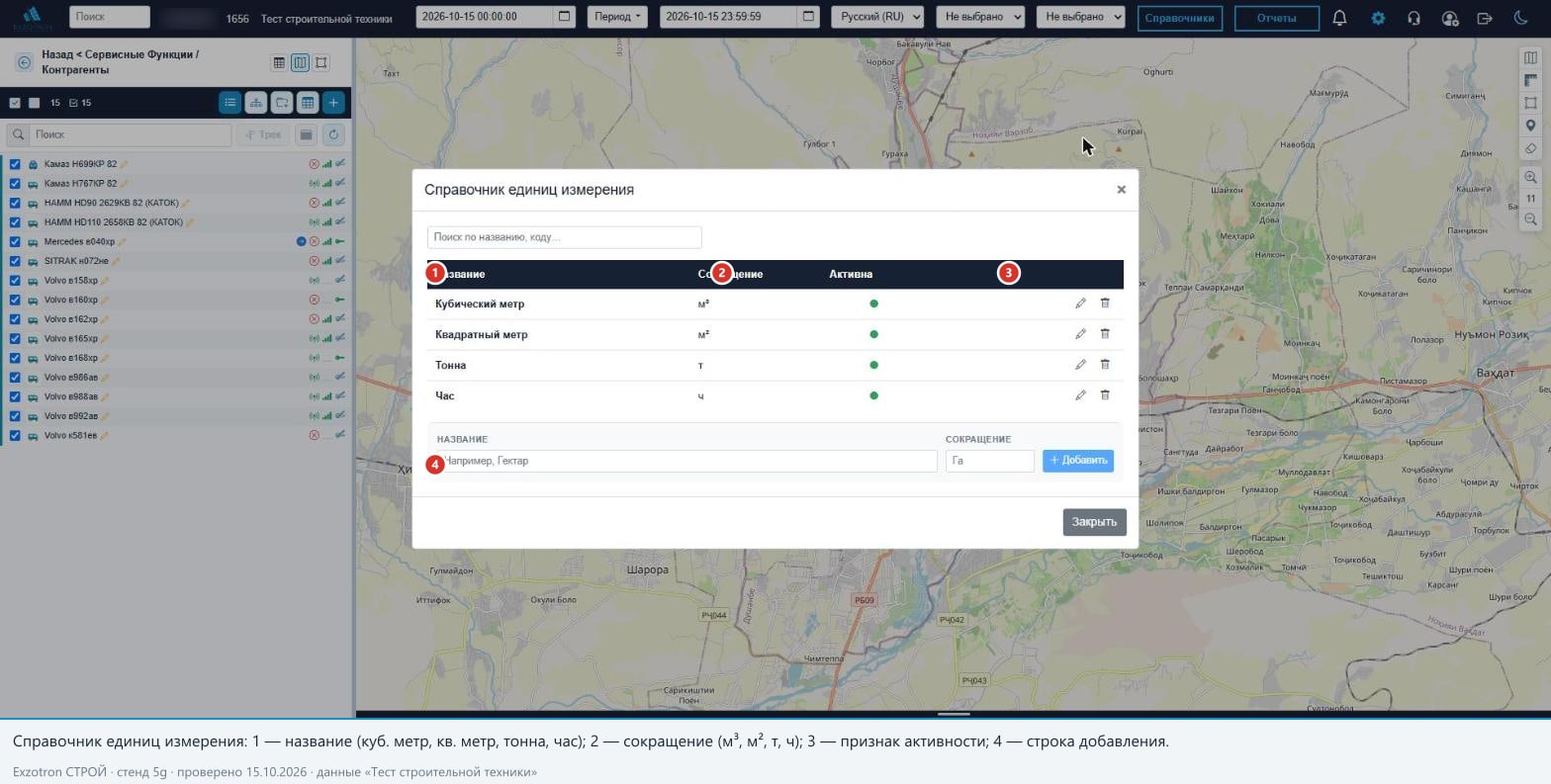1551x784 pixels.
Task: Zoom out on the map
Action: point(1530,219)
